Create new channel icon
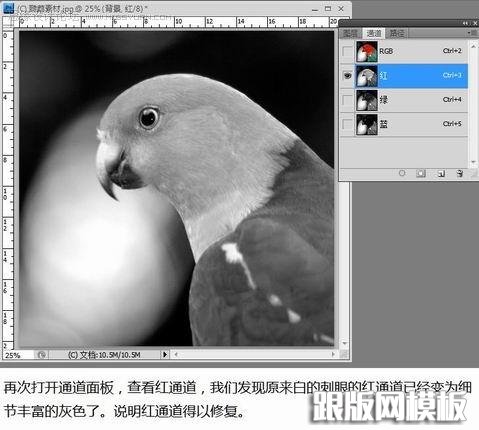 [441, 173]
